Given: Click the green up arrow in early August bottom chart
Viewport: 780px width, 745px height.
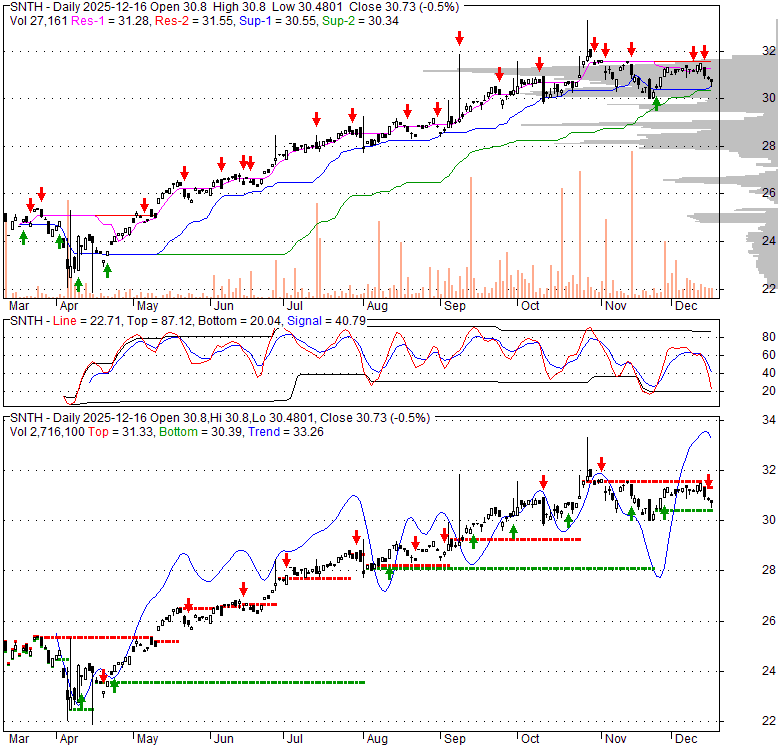Looking at the screenshot, I should click(x=390, y=573).
